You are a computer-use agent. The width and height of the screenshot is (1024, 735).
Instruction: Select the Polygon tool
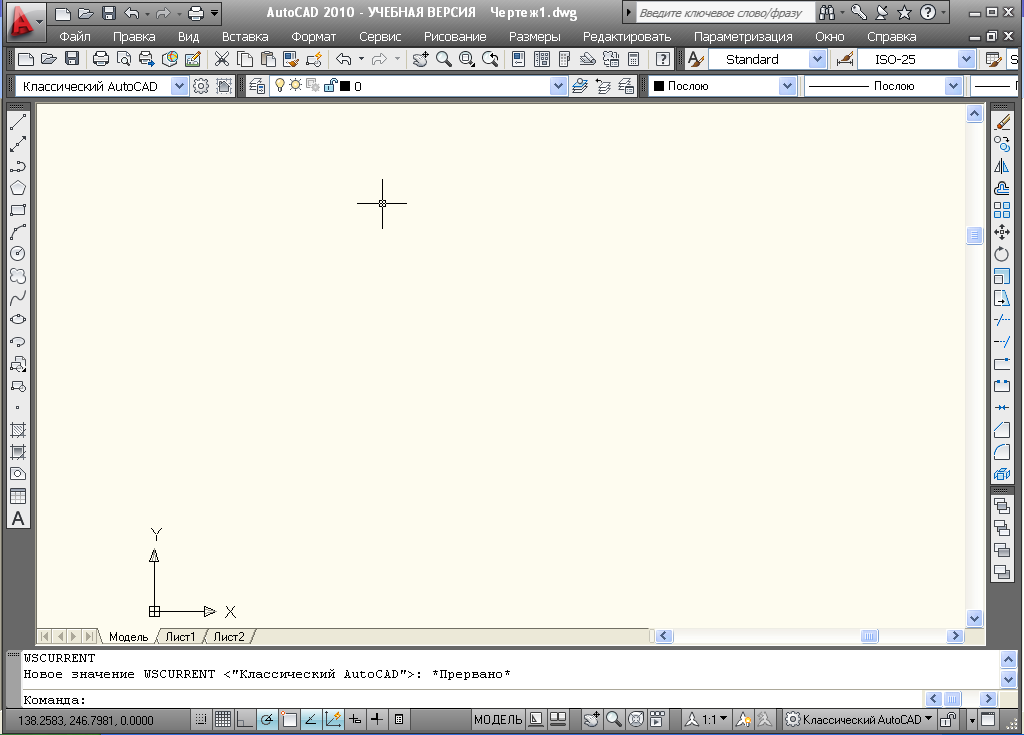coord(18,188)
